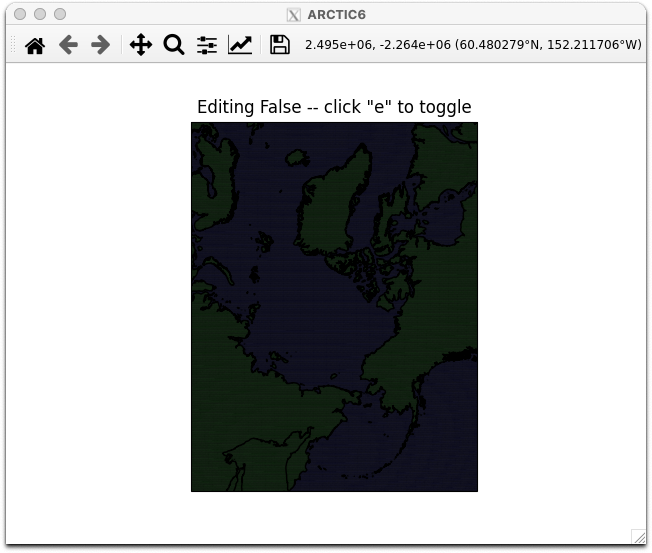Go forward to the next view
The width and height of the screenshot is (652, 553).
coord(100,45)
